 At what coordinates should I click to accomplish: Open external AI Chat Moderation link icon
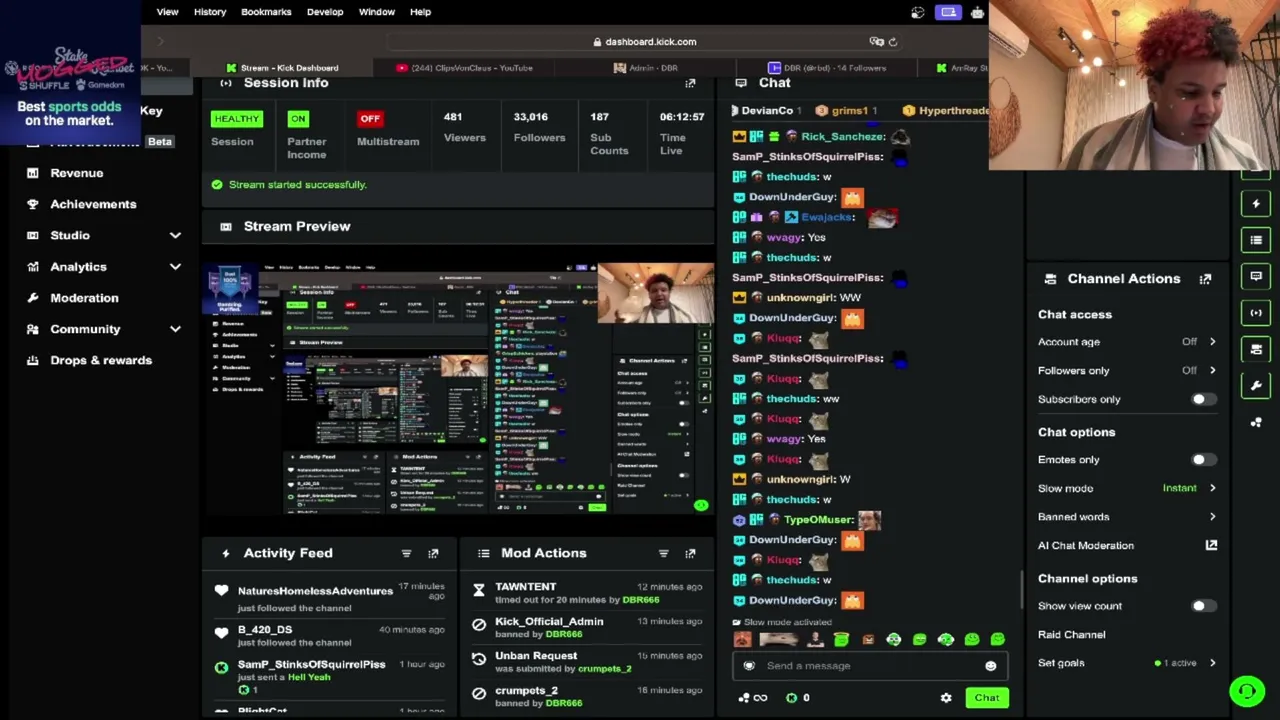(x=1211, y=545)
